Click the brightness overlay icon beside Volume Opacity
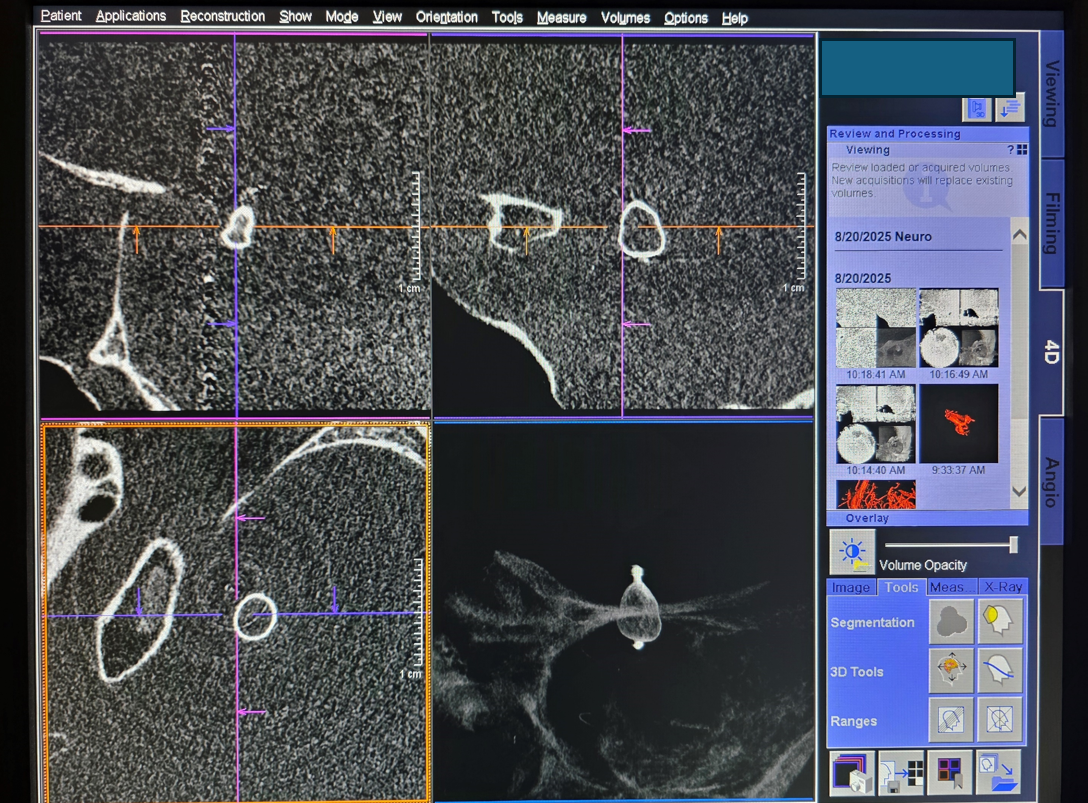 (x=852, y=552)
